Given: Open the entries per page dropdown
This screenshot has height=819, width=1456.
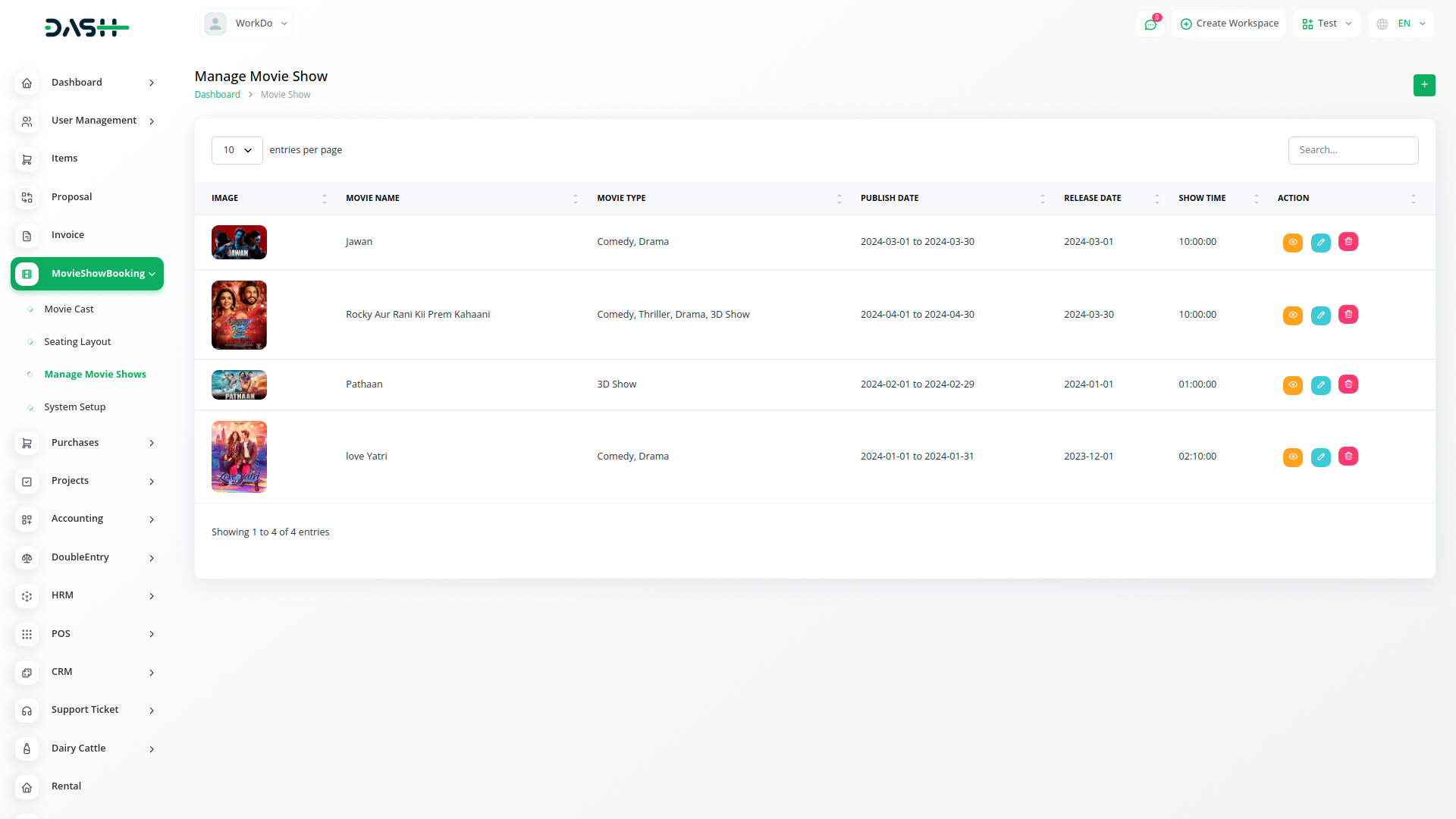Looking at the screenshot, I should coord(237,150).
